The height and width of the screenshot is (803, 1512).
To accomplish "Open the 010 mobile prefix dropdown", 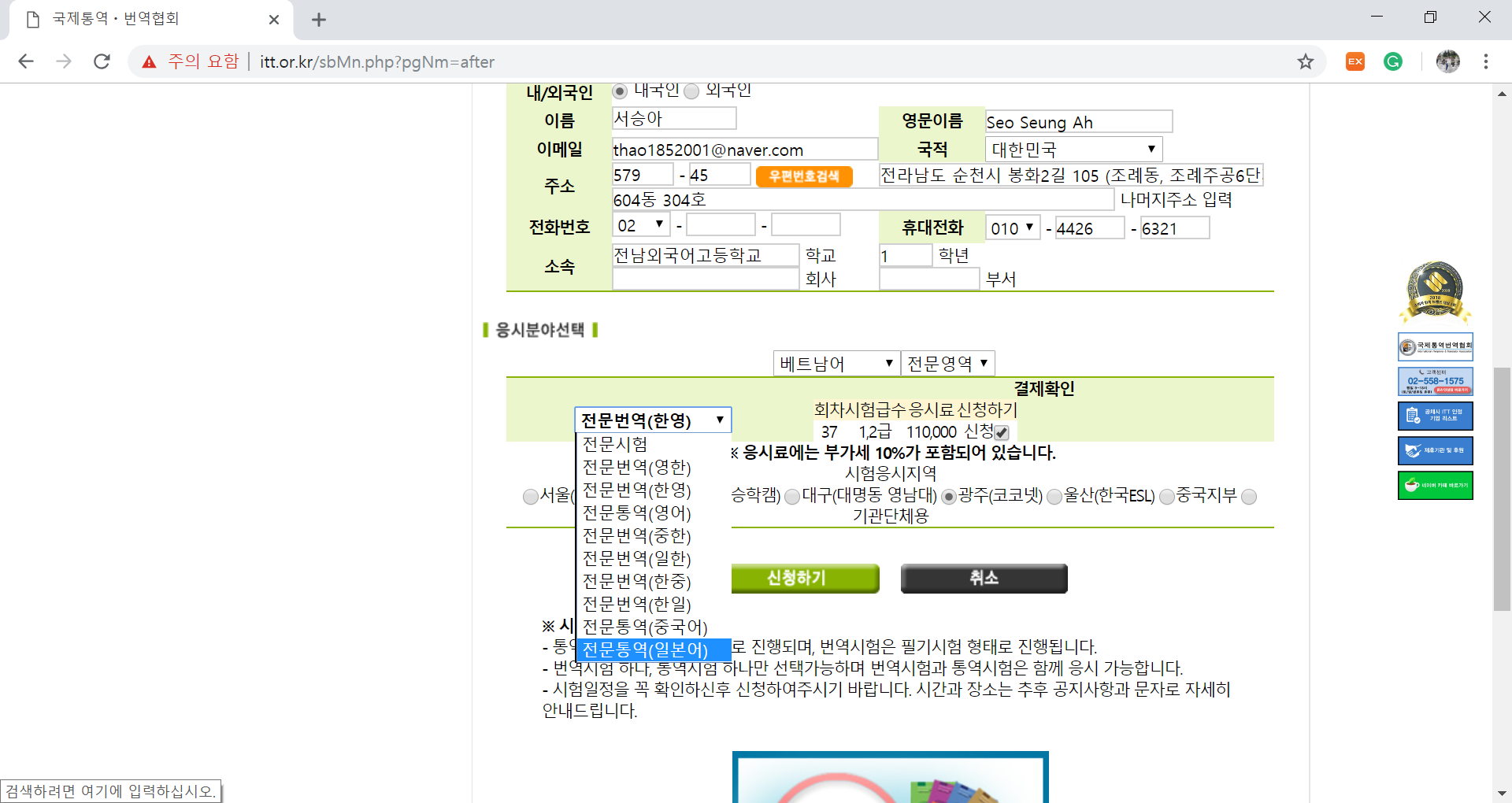I will pos(1013,228).
